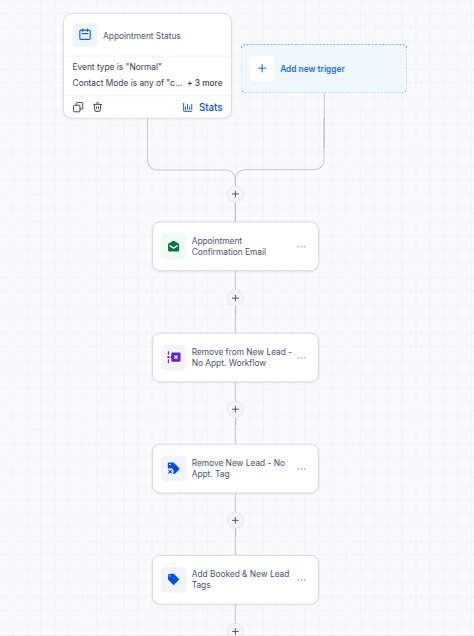The image size is (474, 636).
Task: Duplicate the Appointment Status trigger
Action: (x=78, y=107)
